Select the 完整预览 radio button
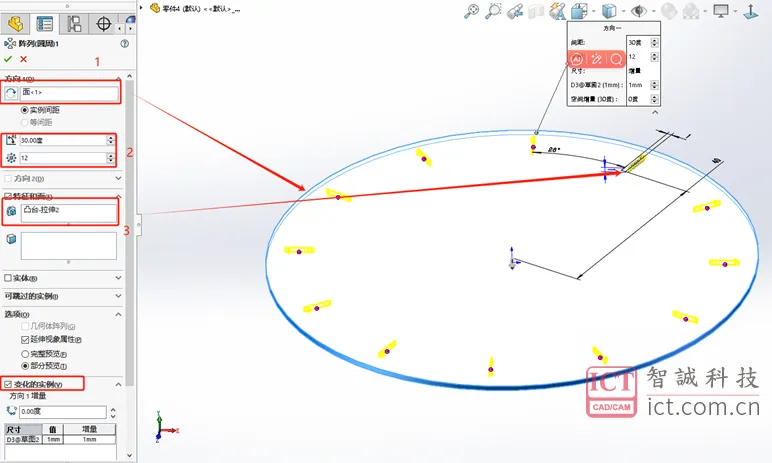 tap(25, 354)
